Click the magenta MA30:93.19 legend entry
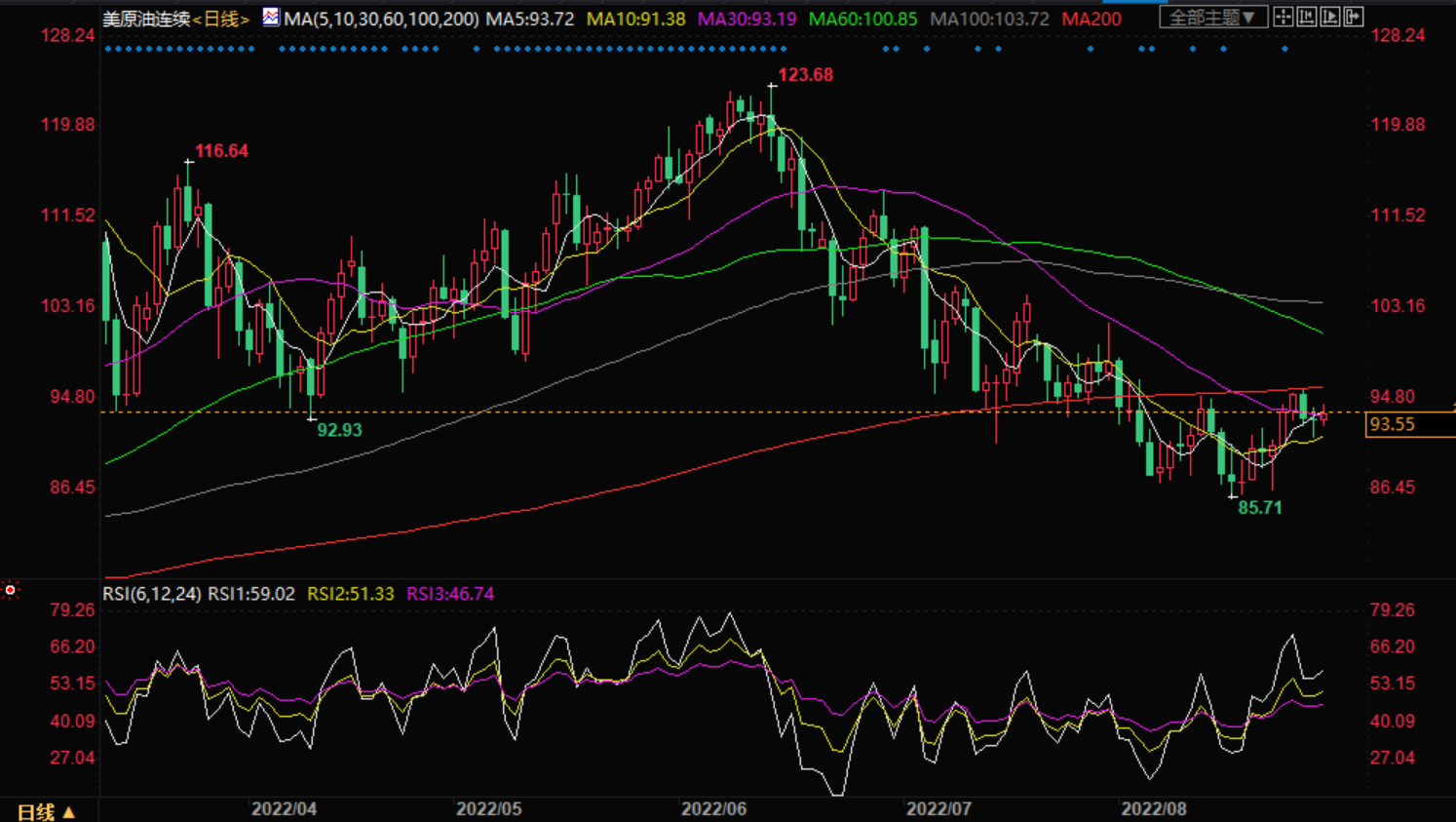Image resolution: width=1456 pixels, height=822 pixels. (747, 20)
